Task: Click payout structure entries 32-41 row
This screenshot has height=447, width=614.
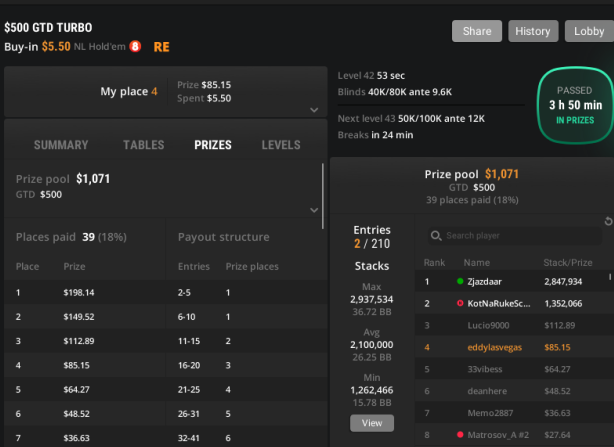Action: coord(247,438)
